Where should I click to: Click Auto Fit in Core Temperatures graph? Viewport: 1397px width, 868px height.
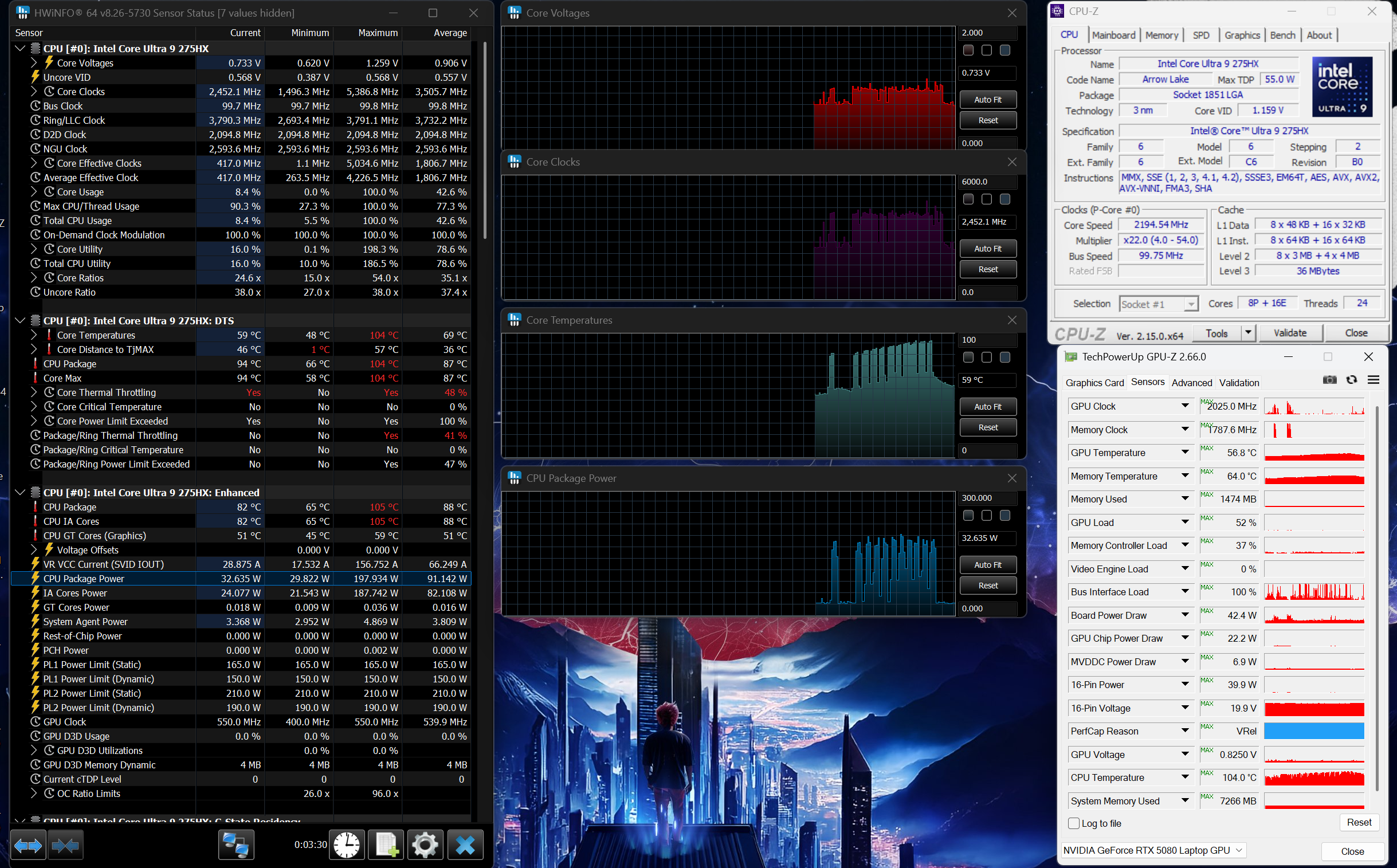pyautogui.click(x=988, y=406)
